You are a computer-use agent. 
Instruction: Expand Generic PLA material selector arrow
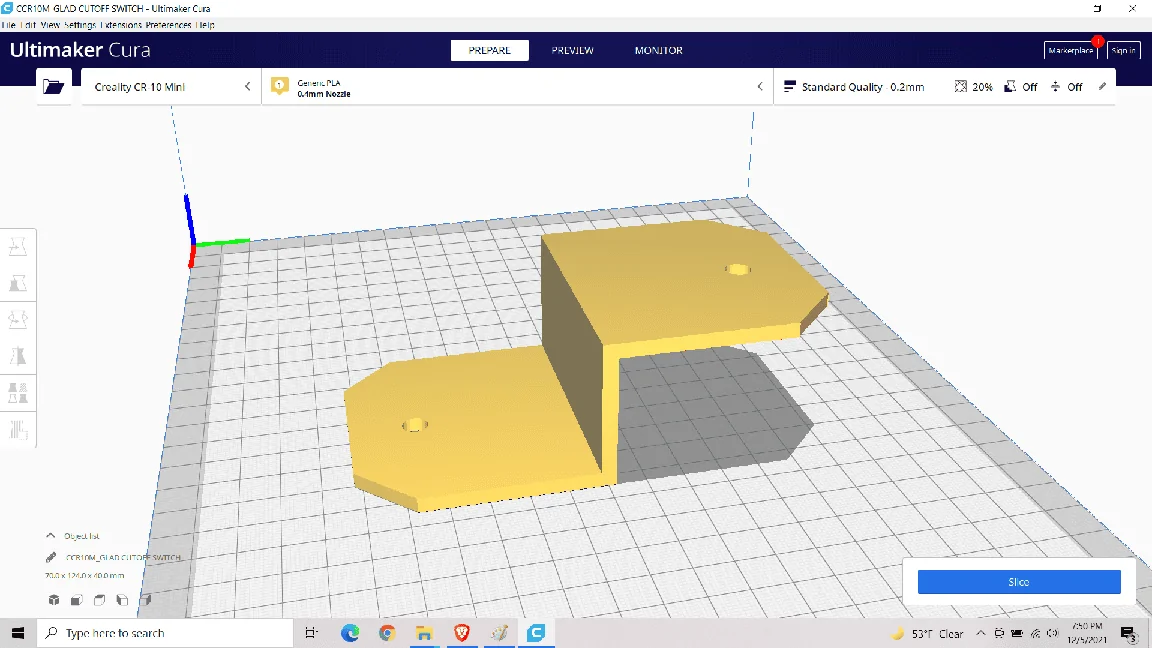pyautogui.click(x=760, y=87)
